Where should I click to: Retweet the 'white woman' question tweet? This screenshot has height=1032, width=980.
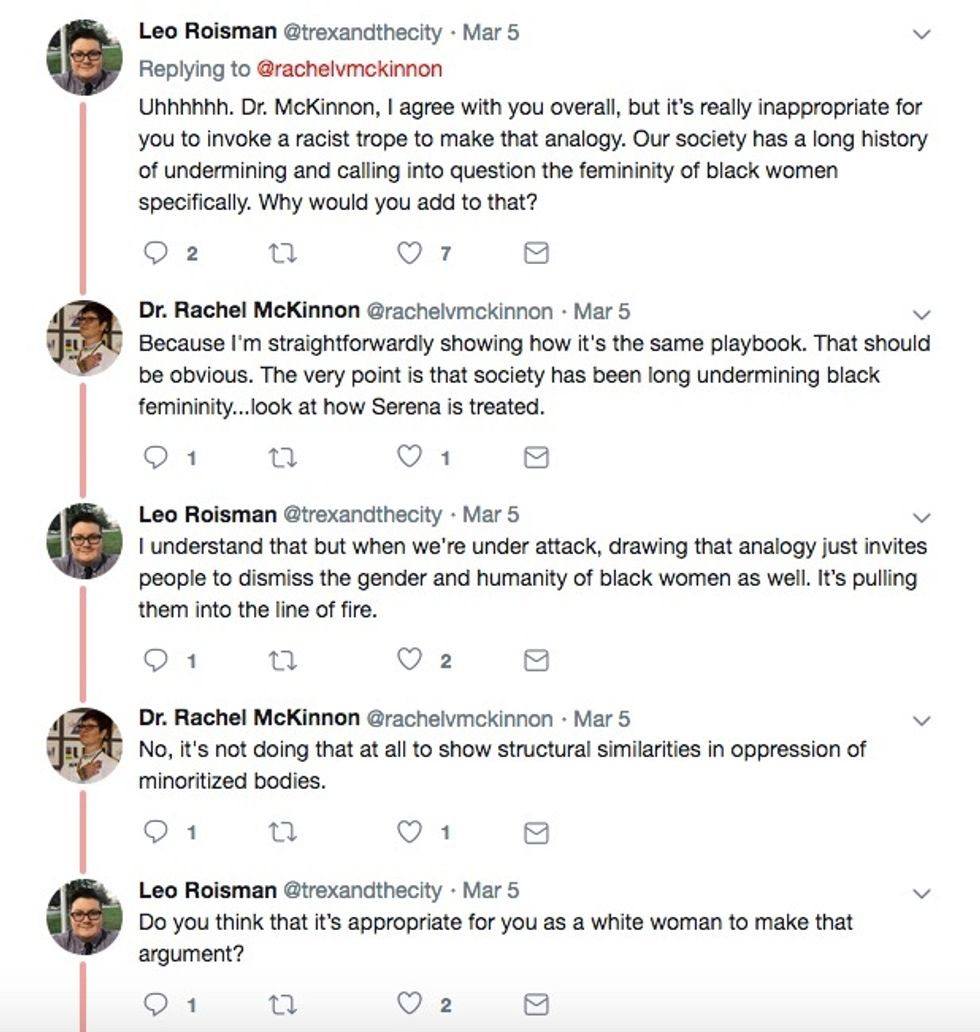(x=283, y=1004)
